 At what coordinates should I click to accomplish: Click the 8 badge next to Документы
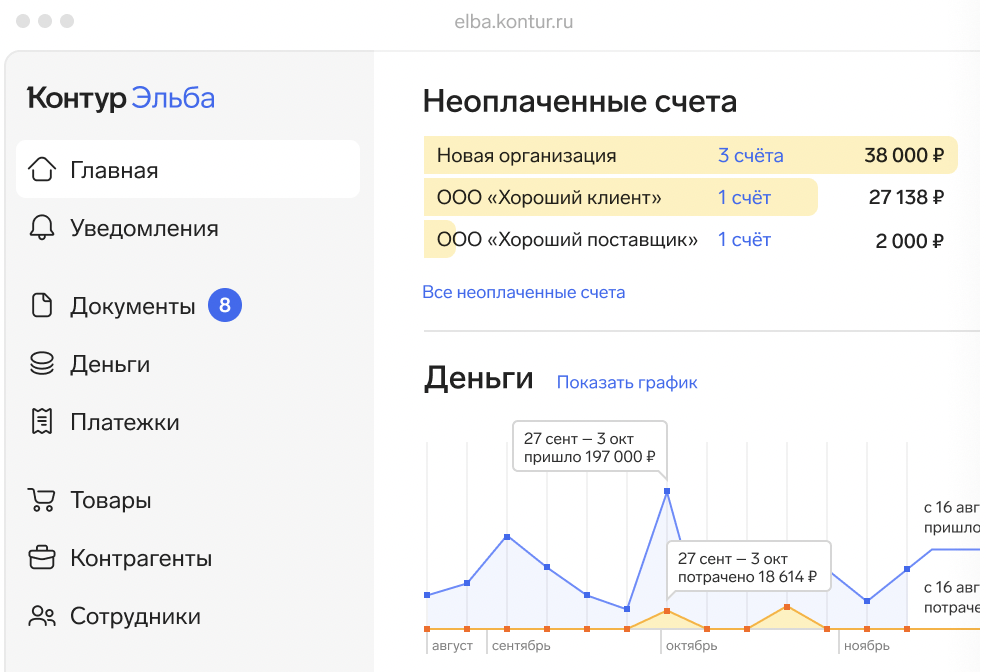click(x=224, y=305)
